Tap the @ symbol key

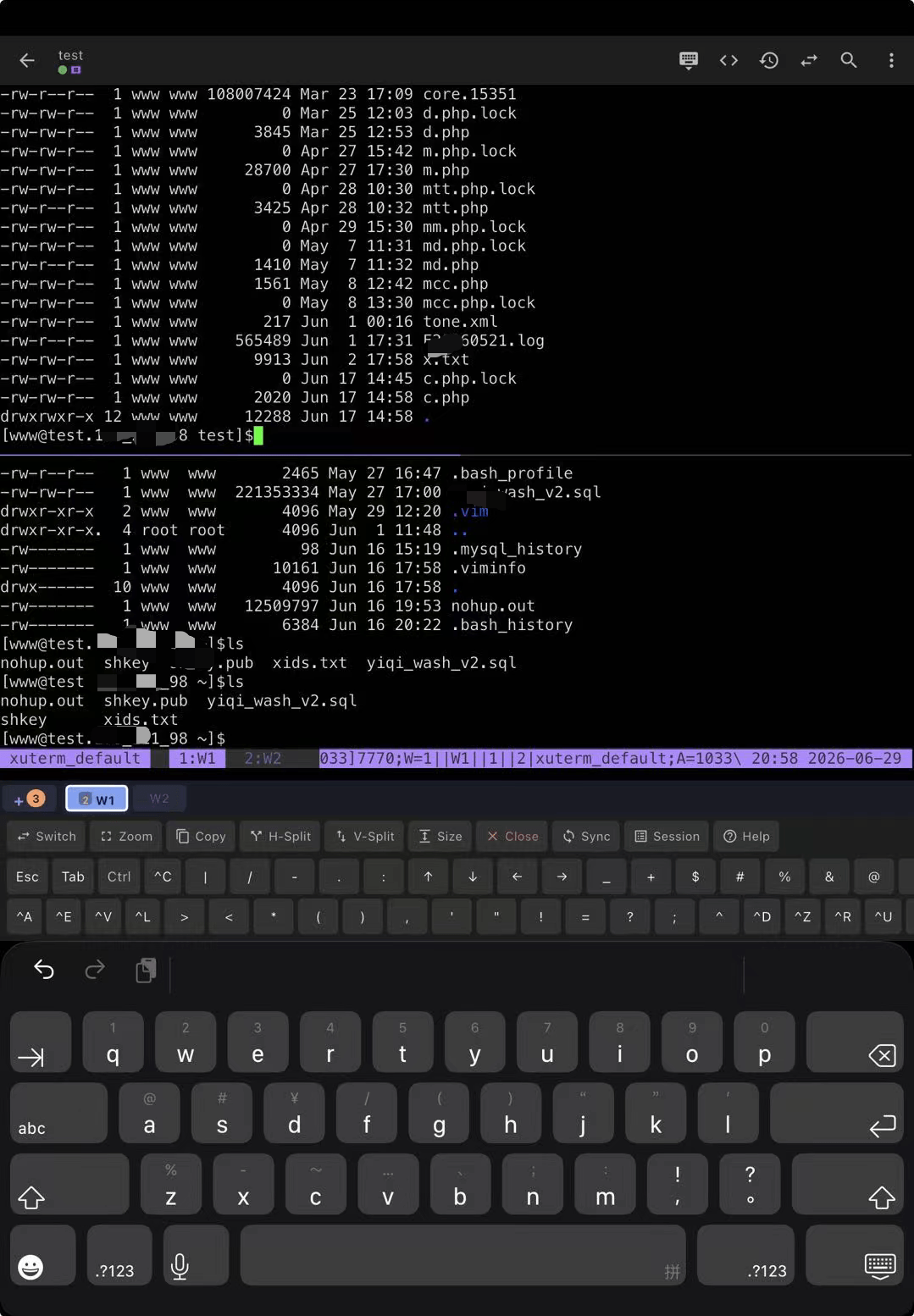[x=873, y=876]
